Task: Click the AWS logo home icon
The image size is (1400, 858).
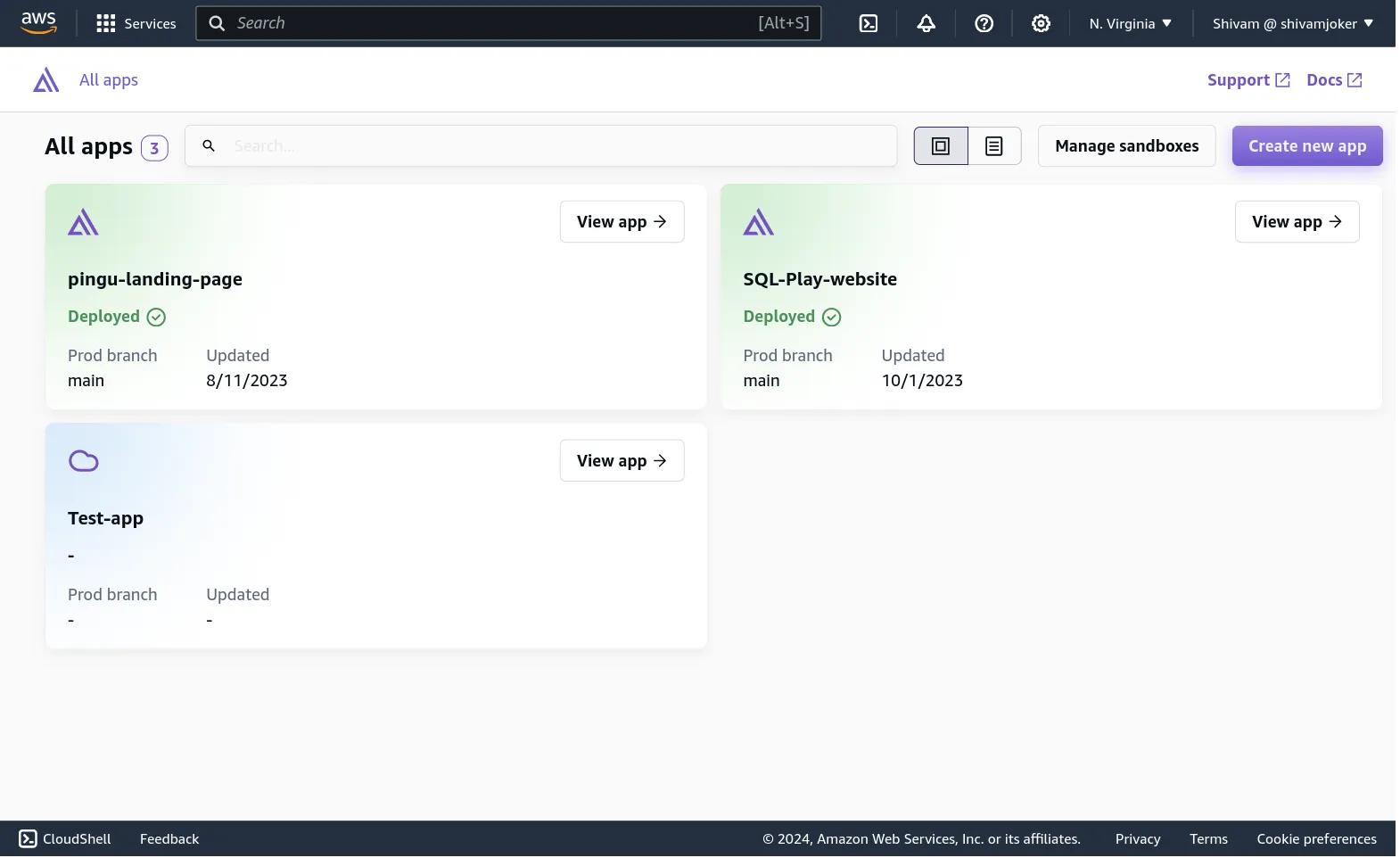Action: pyautogui.click(x=38, y=23)
